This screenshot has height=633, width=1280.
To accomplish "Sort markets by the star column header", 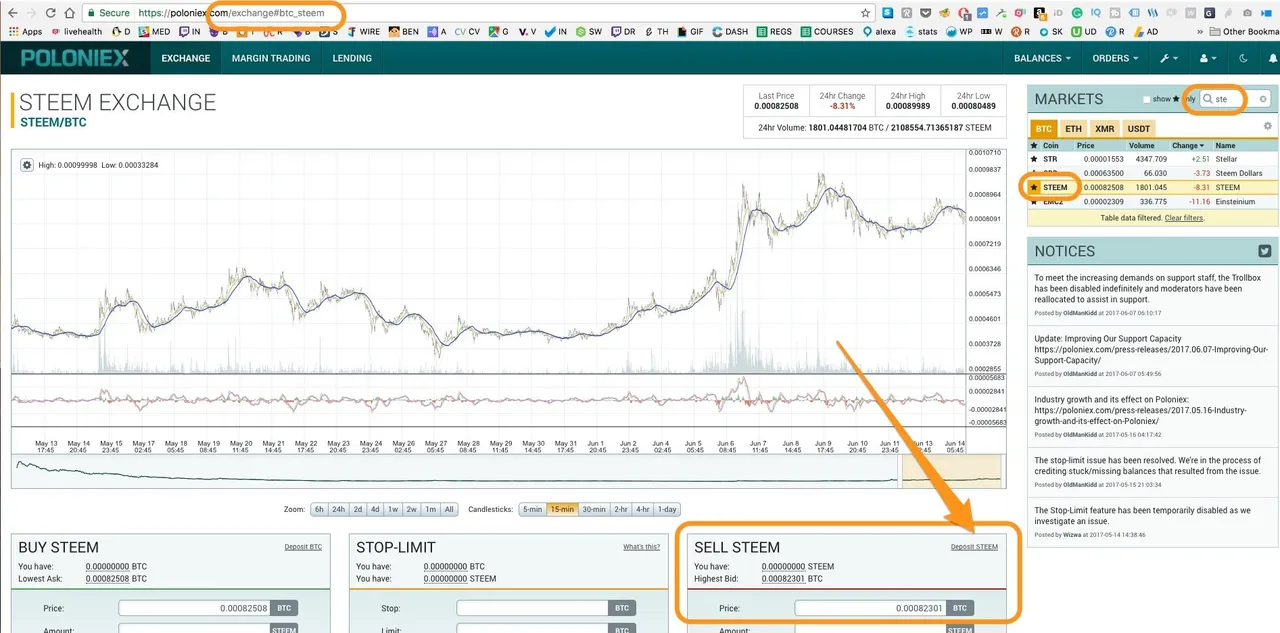I will [1035, 145].
